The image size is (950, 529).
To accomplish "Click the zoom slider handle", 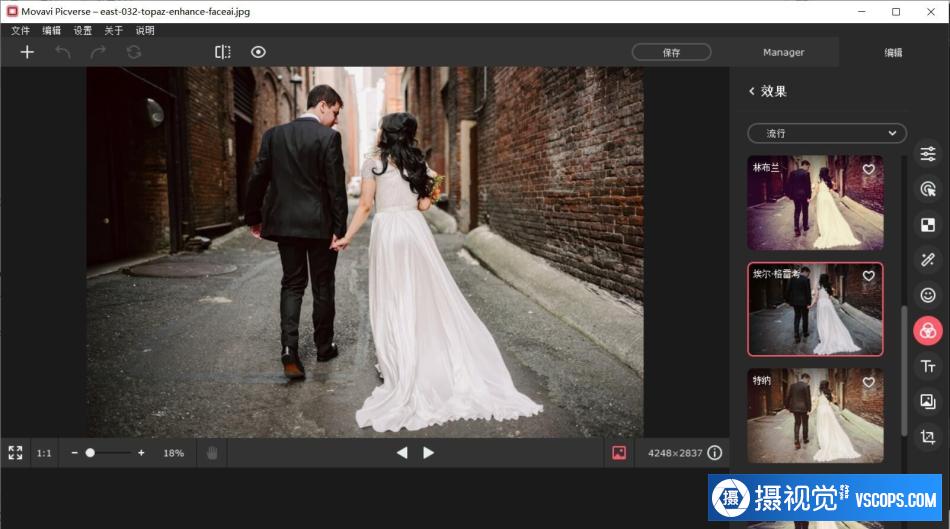I will [90, 453].
